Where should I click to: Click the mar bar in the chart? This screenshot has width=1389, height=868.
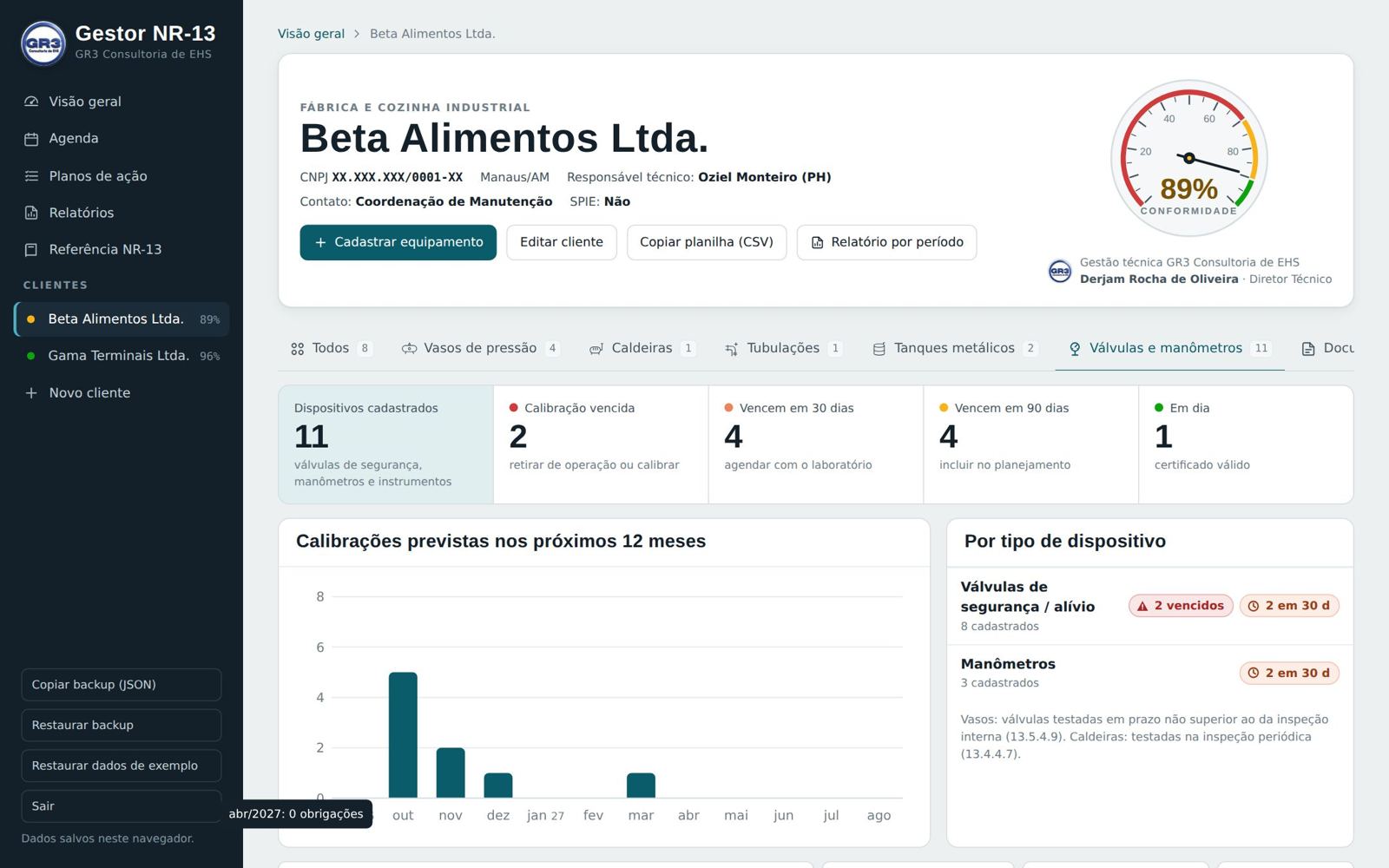coord(641,786)
